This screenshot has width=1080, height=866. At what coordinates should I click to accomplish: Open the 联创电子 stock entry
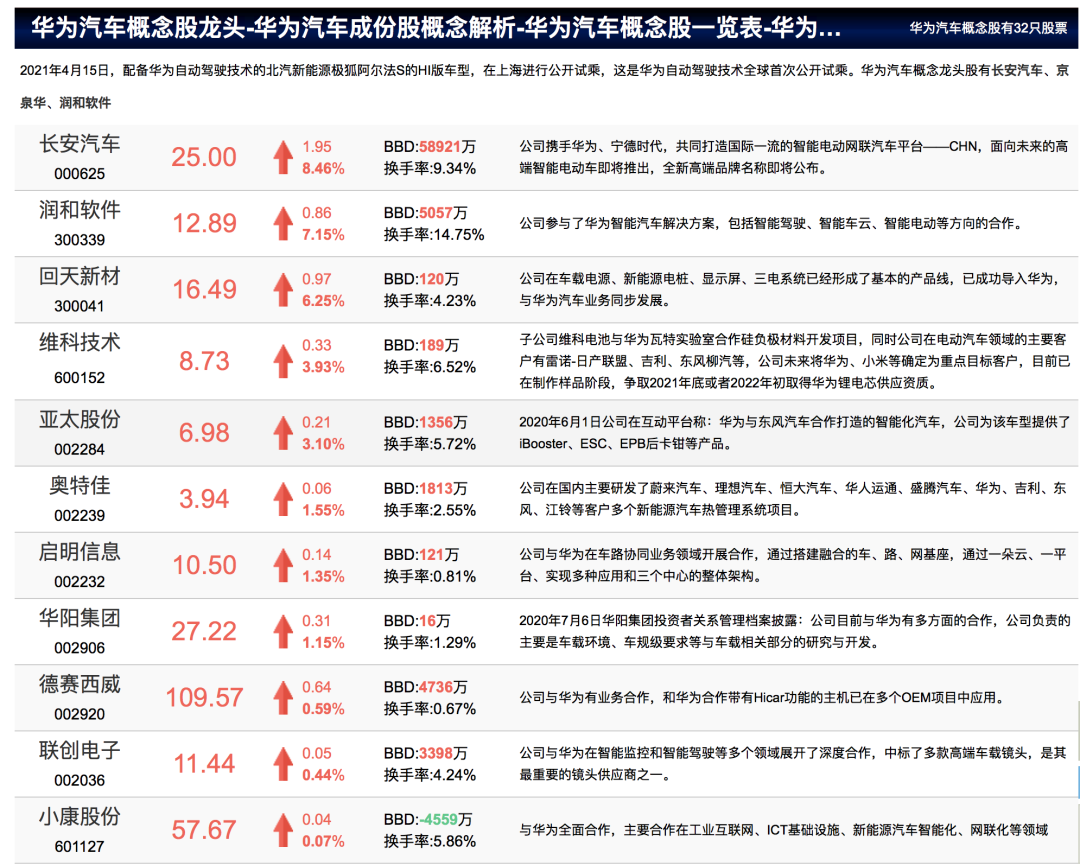79,750
